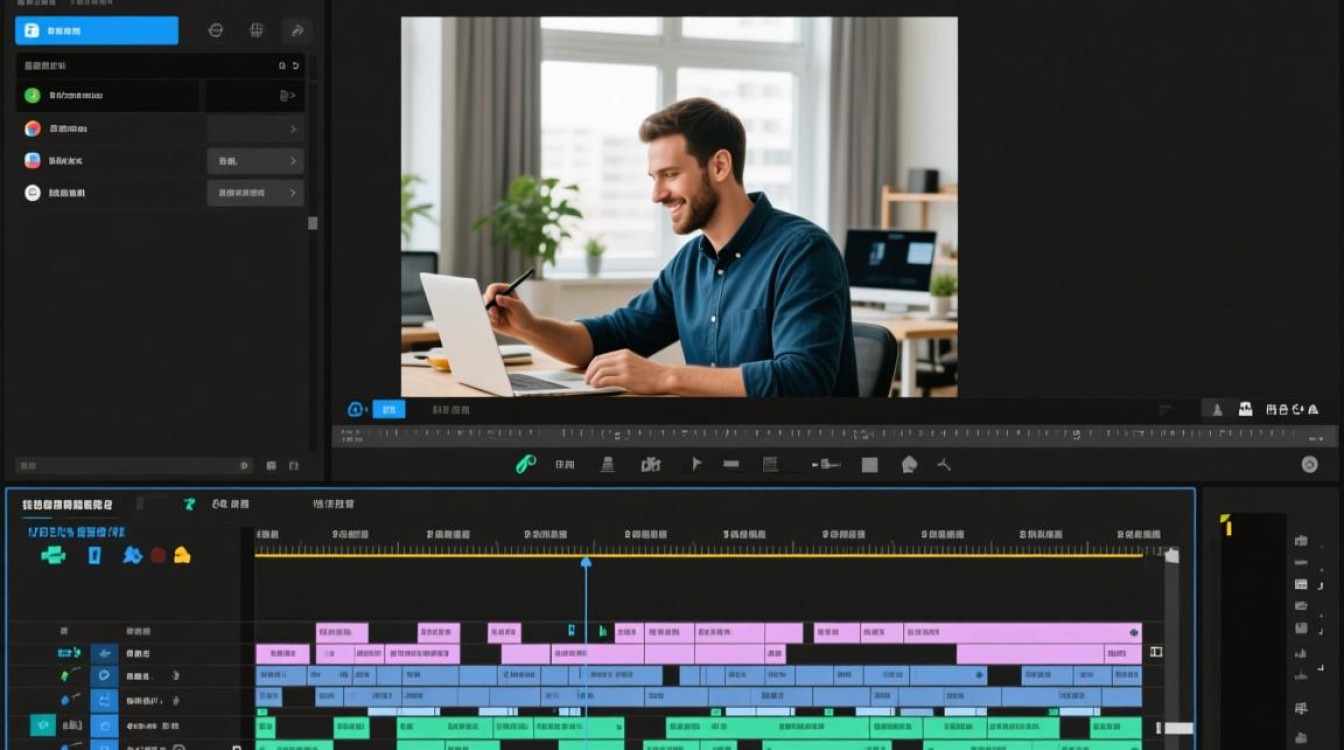Click the pentagon shape icon in preview toolbar

click(x=909, y=464)
